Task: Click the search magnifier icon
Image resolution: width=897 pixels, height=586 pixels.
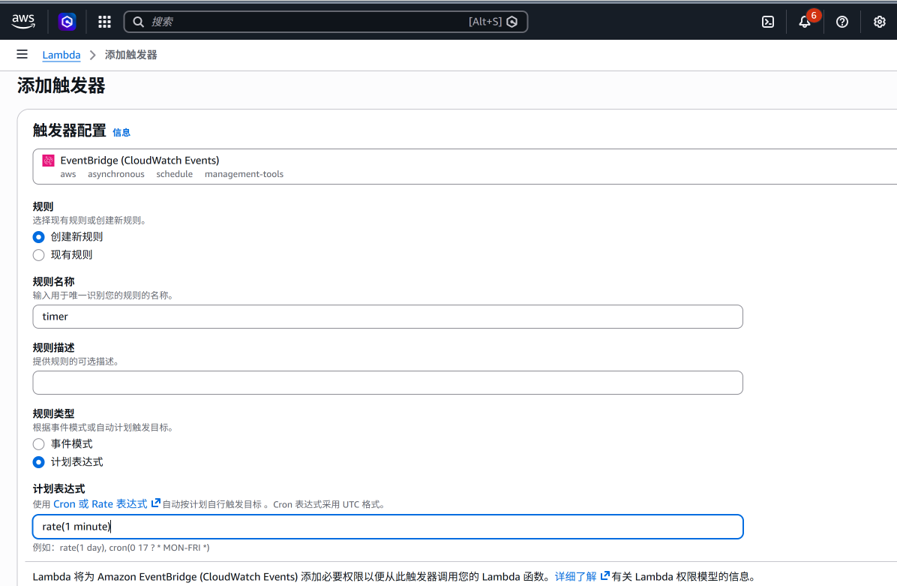Action: tap(138, 22)
